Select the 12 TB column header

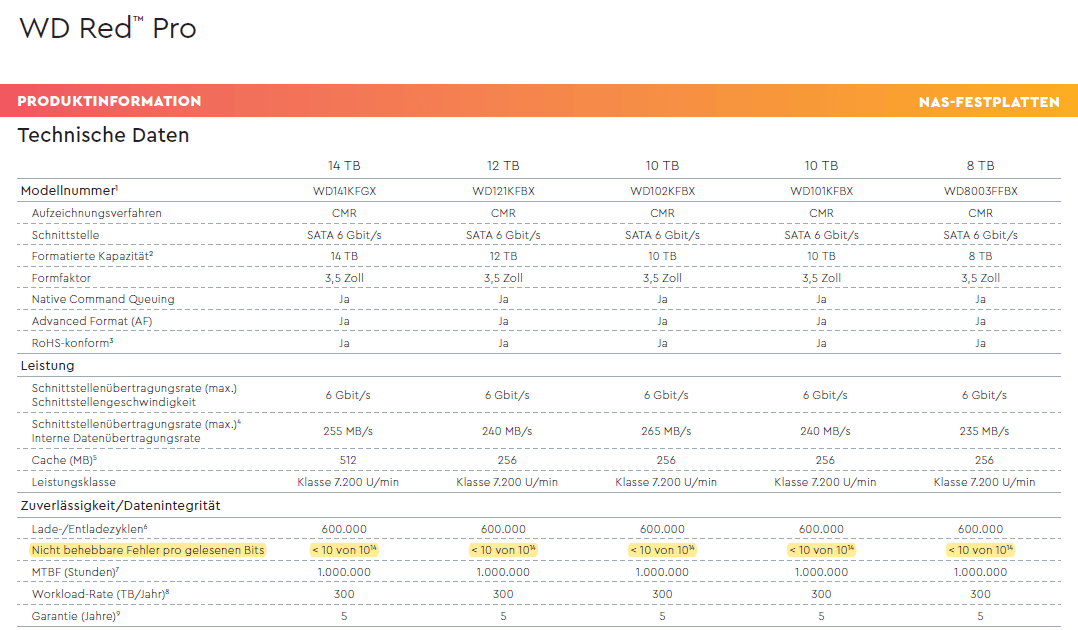pos(503,166)
